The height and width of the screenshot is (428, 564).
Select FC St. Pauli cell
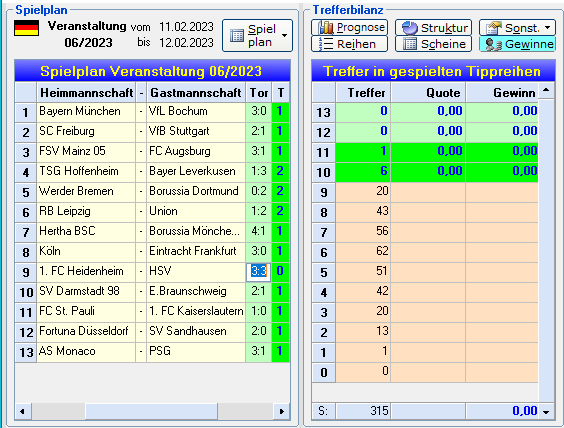click(86, 311)
